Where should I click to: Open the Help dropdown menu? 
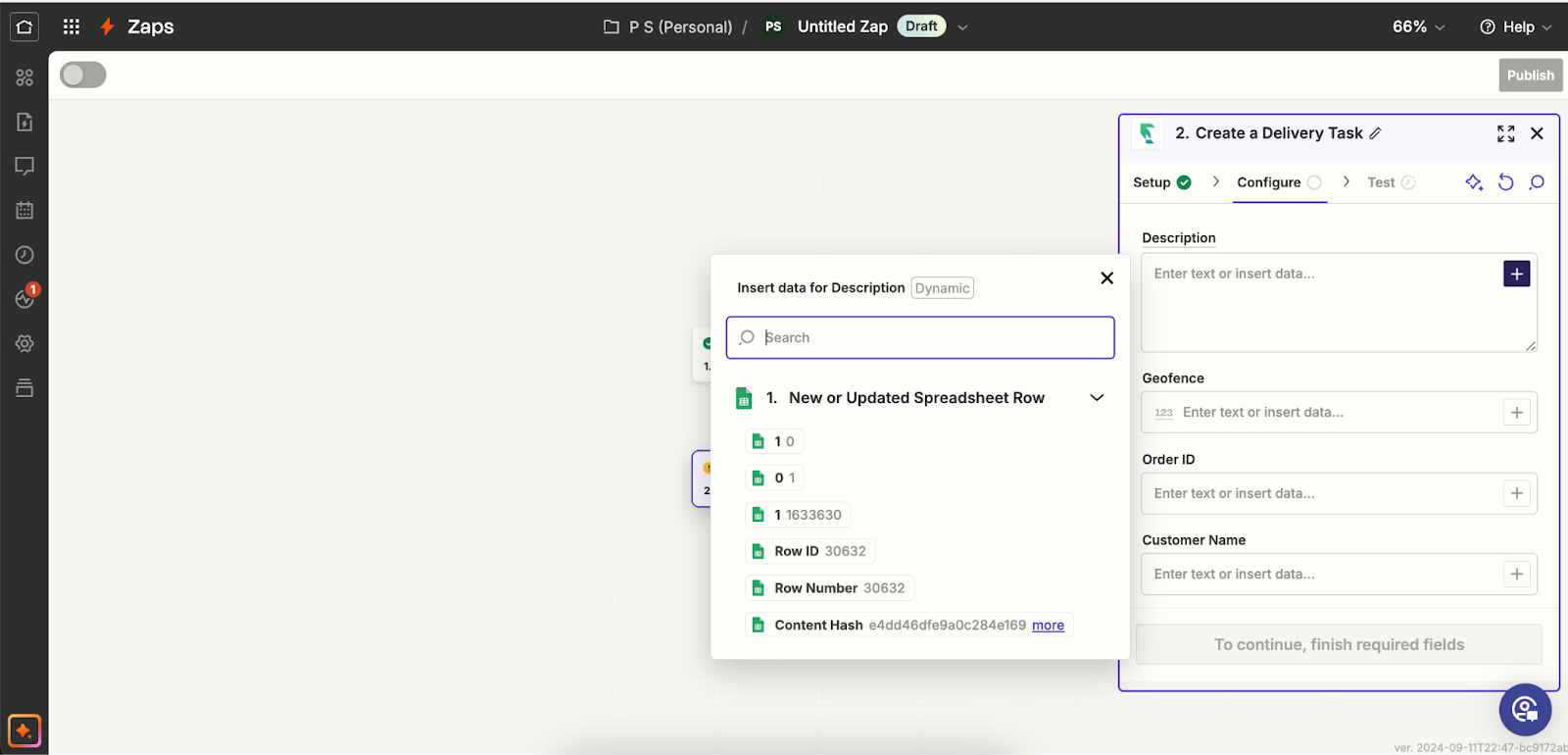click(x=1515, y=26)
